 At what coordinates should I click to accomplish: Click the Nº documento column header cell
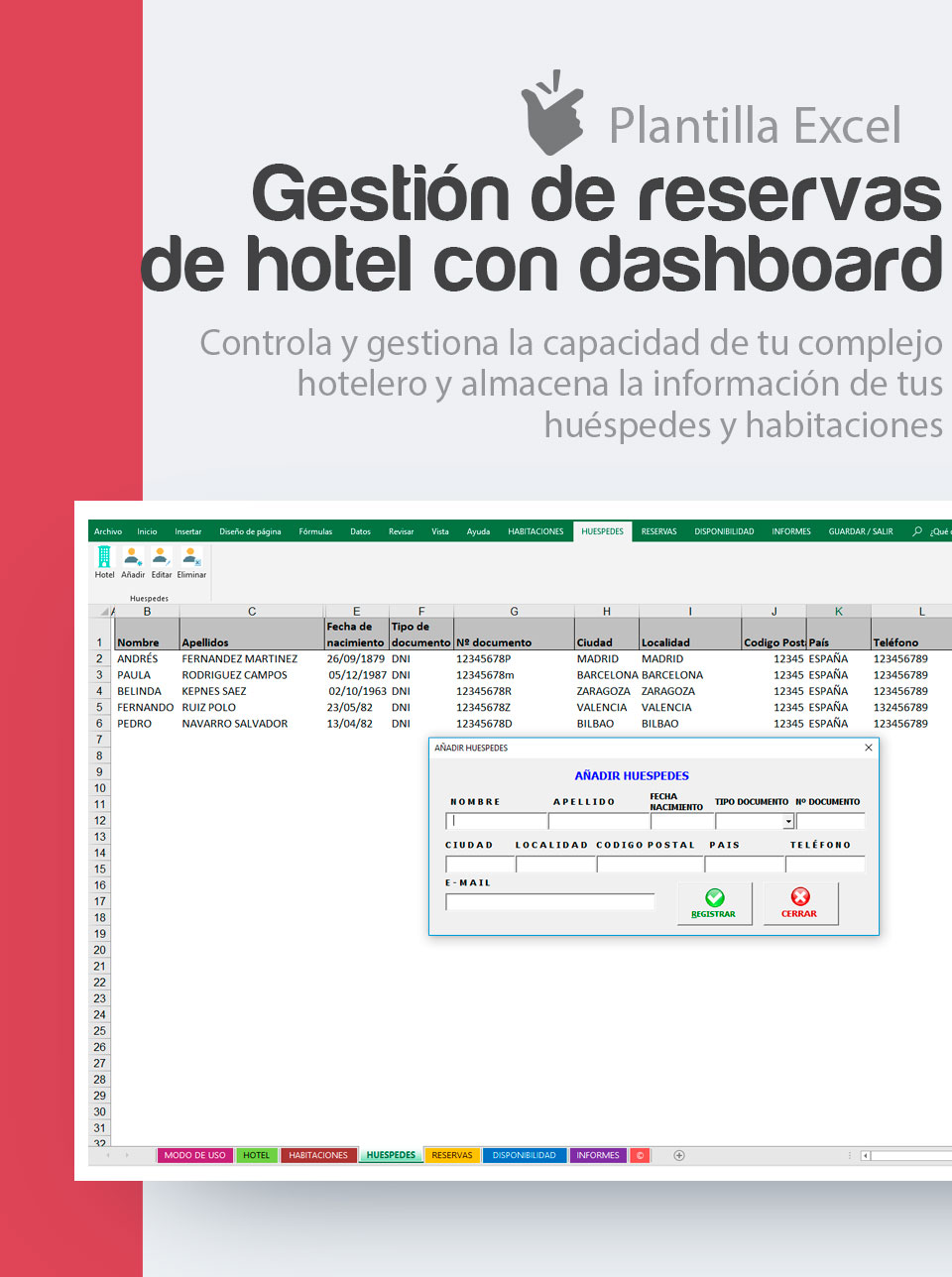tap(514, 635)
